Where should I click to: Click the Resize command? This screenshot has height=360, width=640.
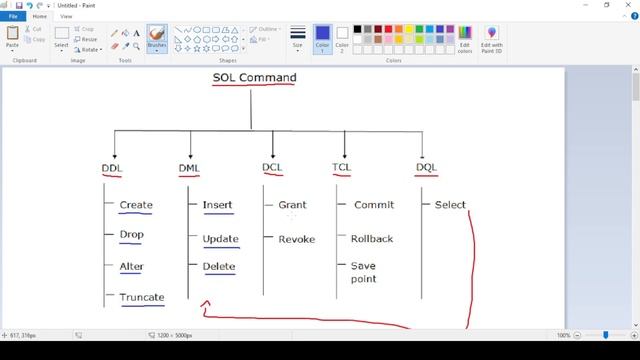click(86, 39)
